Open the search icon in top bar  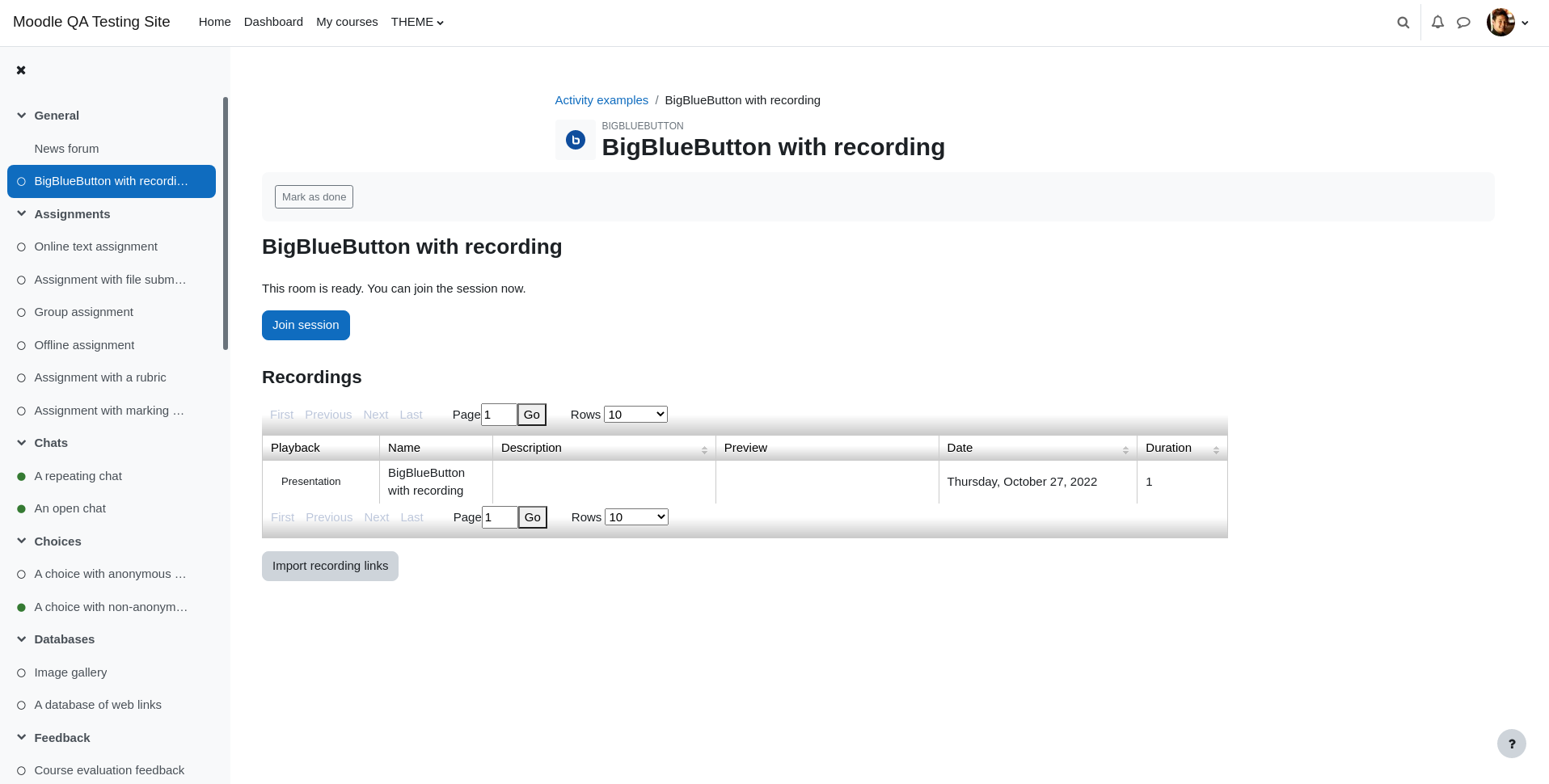coord(1403,23)
